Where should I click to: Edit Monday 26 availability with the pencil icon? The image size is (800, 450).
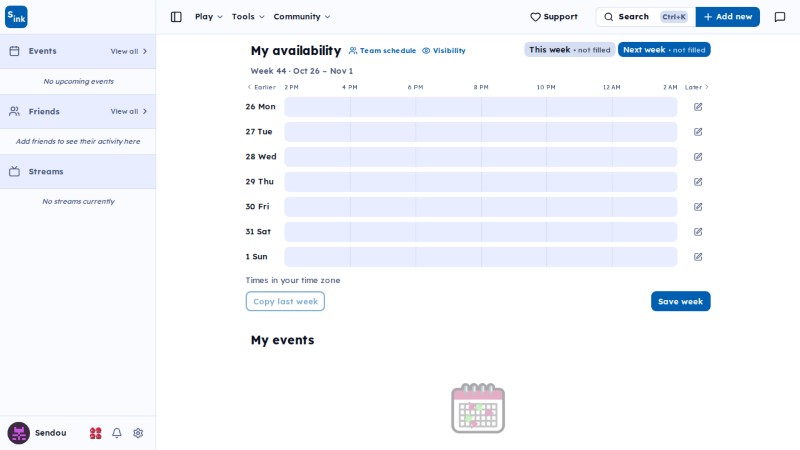(698, 107)
